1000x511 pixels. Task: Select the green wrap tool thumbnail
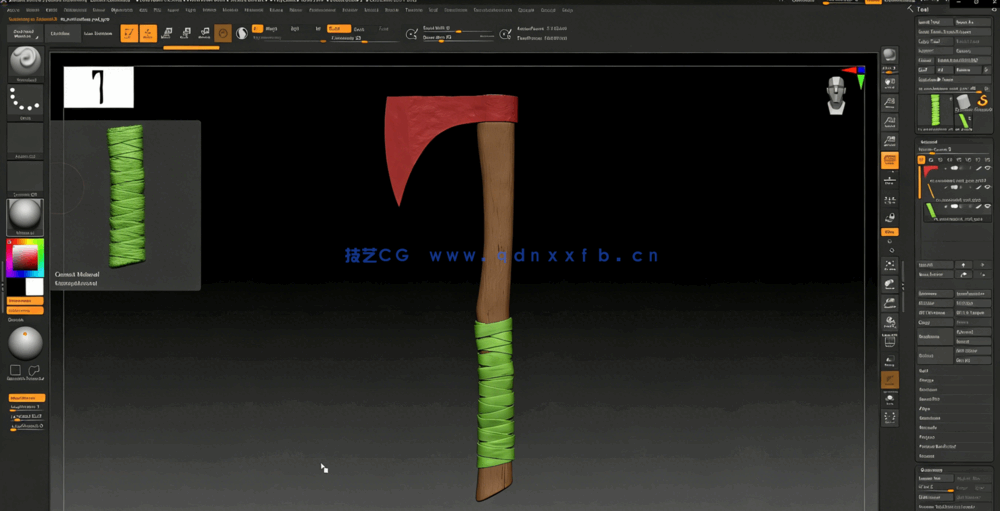936,109
